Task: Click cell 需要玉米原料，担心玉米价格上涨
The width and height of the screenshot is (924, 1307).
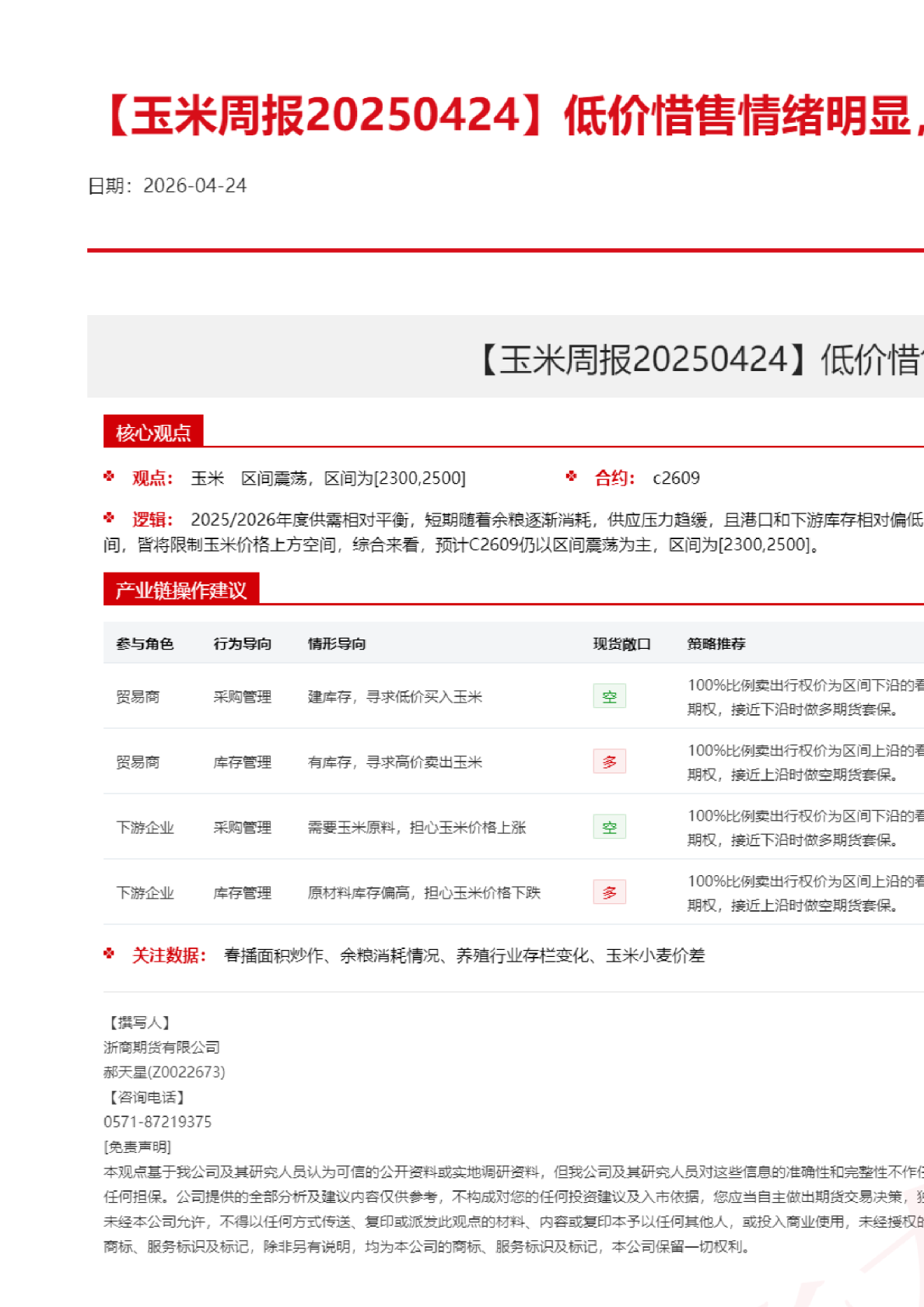Action: click(x=417, y=827)
